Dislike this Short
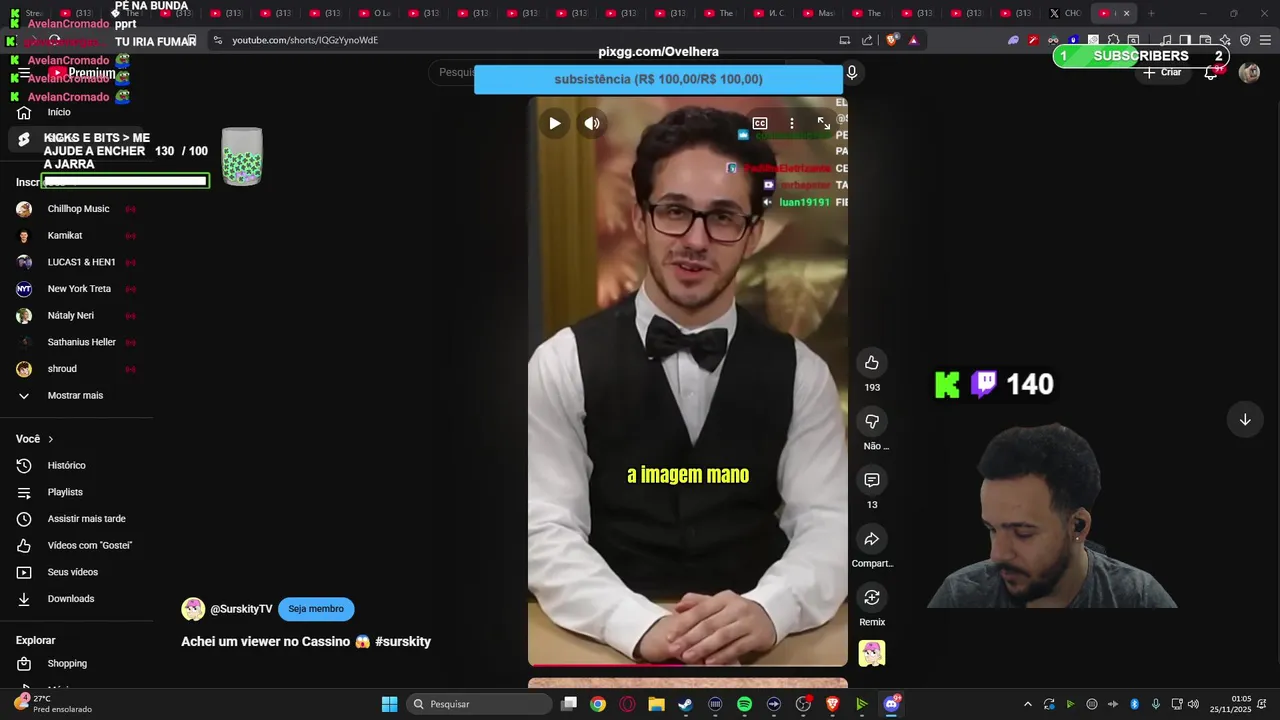1280x720 pixels. 872,421
